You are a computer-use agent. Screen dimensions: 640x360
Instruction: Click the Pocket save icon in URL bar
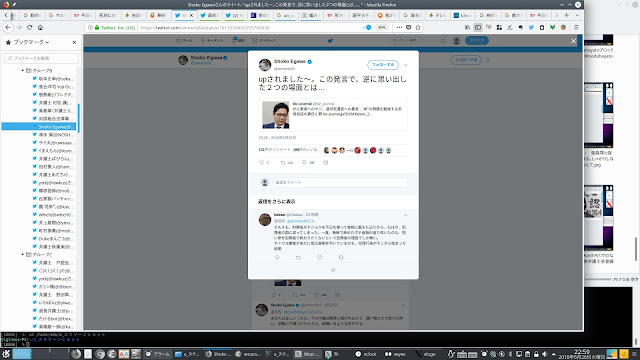point(409,27)
